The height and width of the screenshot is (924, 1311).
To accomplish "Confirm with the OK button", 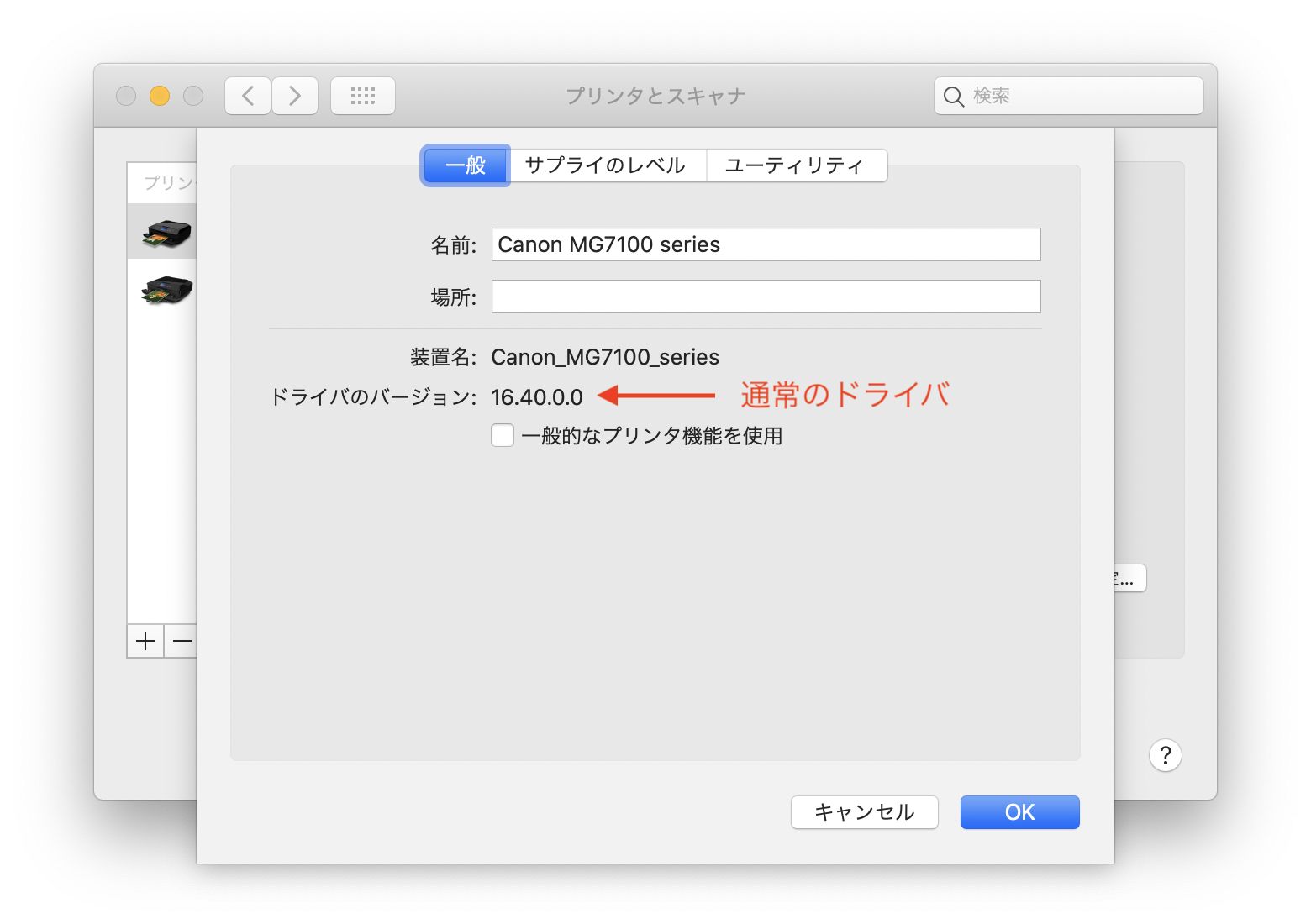I will 1020,812.
